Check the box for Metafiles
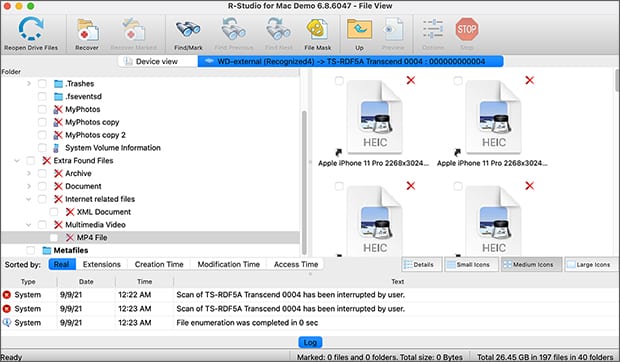This screenshot has height=362, width=620. coord(30,251)
